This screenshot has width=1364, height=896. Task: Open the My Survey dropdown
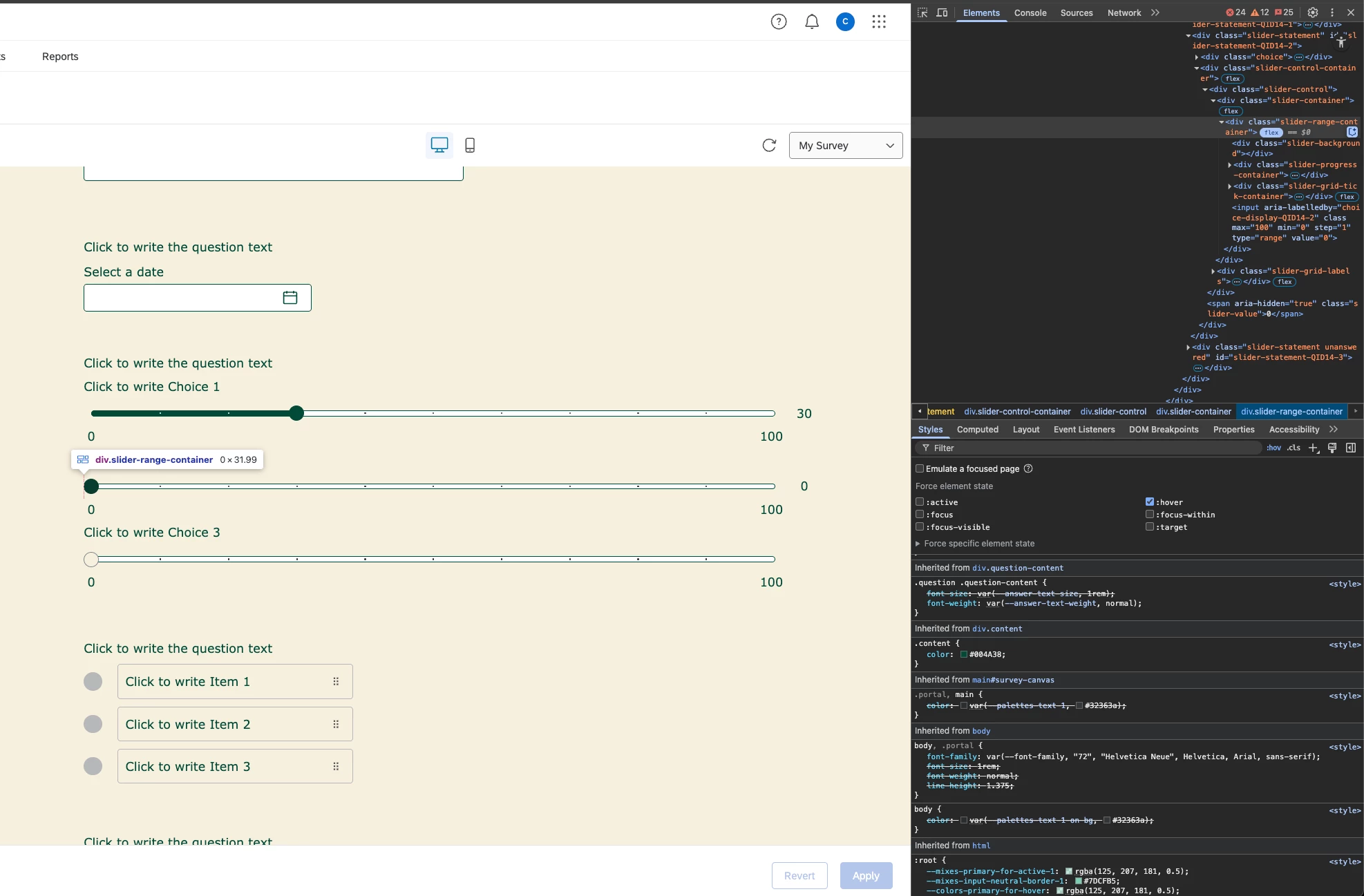point(846,145)
